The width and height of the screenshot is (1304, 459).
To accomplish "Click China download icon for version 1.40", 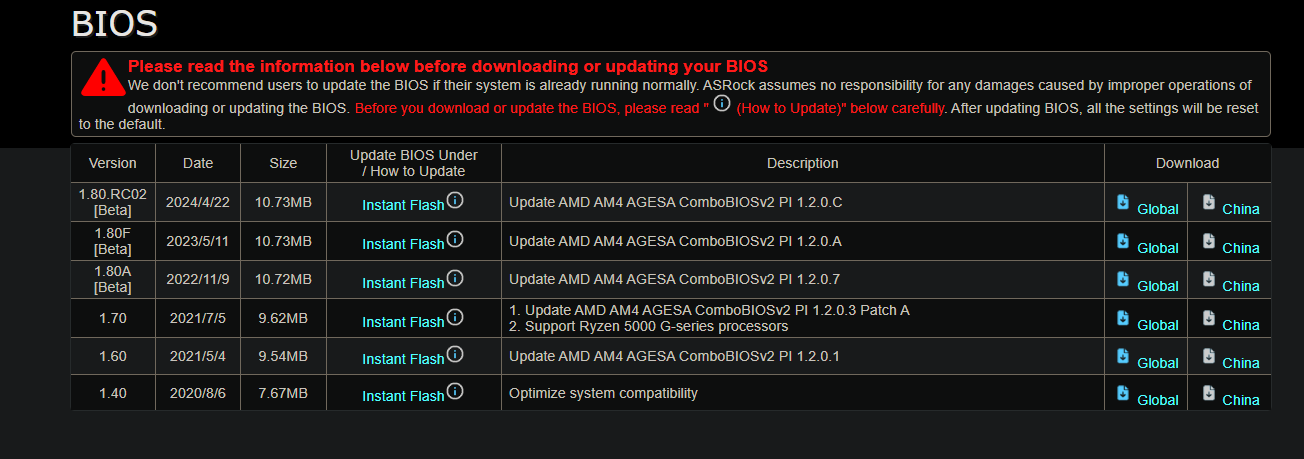I will 1209,393.
